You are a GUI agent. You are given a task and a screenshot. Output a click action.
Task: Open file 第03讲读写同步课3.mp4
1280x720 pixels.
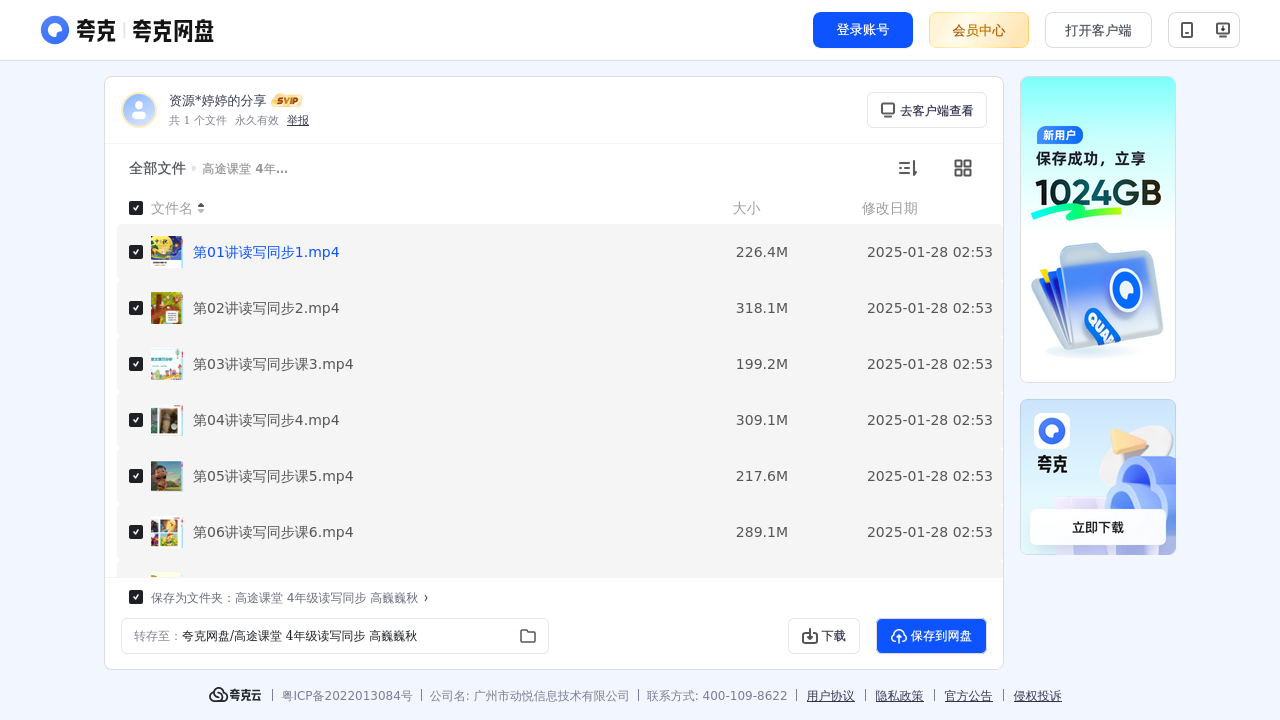click(x=273, y=364)
